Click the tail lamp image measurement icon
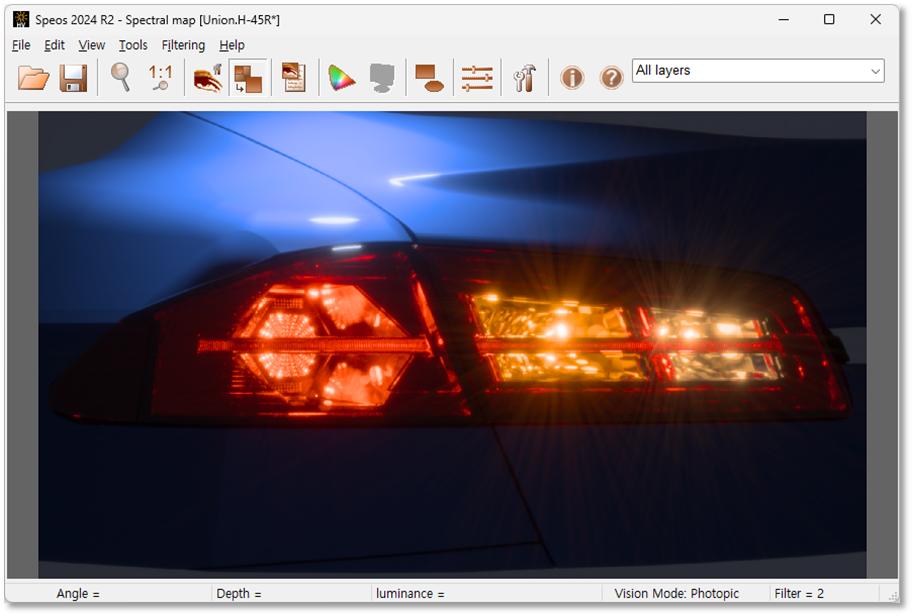 click(x=208, y=77)
